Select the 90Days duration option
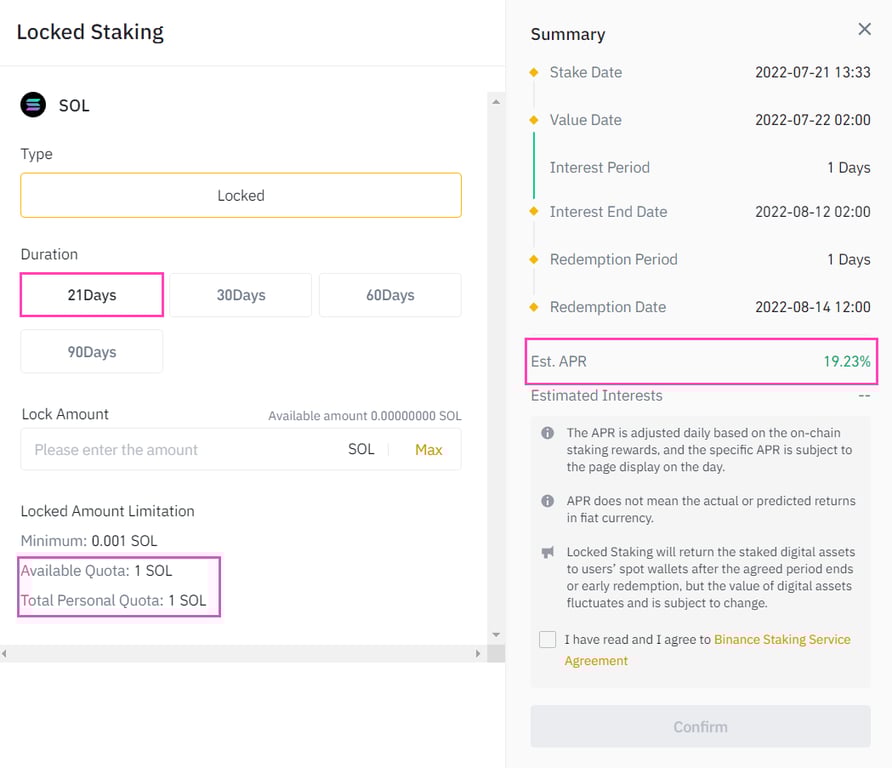Screen dimensions: 892x768 (91, 351)
